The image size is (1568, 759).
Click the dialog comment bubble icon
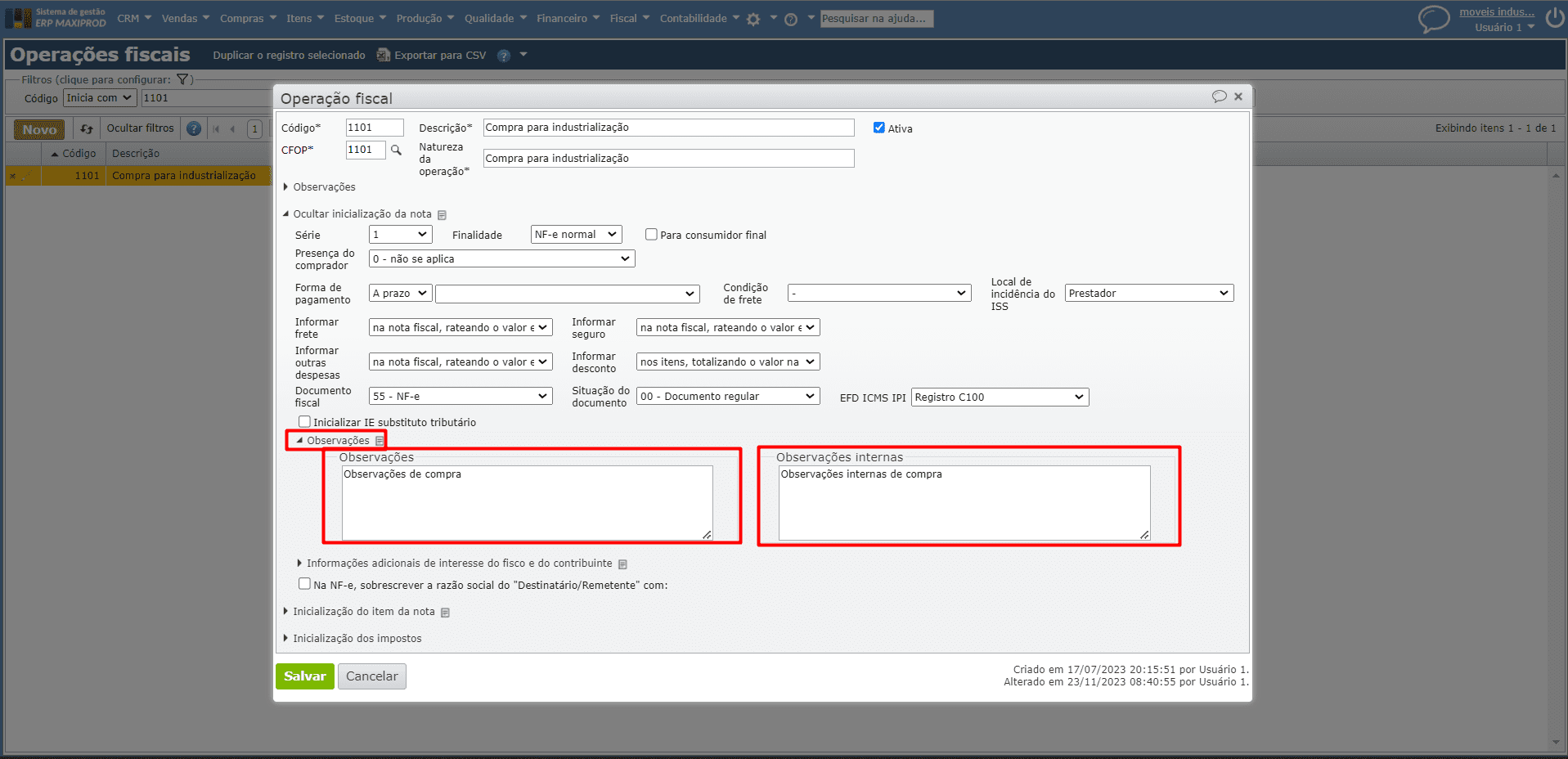pos(1219,97)
